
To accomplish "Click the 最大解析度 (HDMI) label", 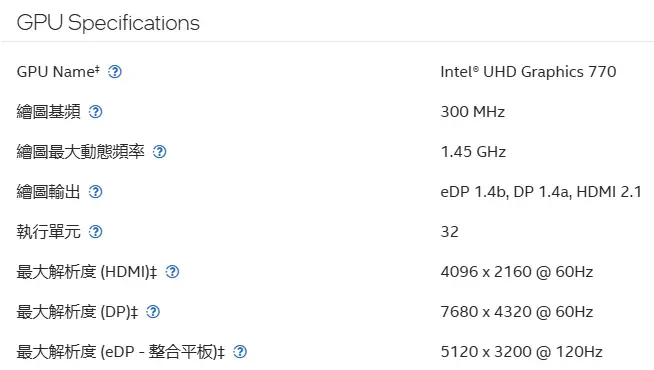I will (x=87, y=272).
